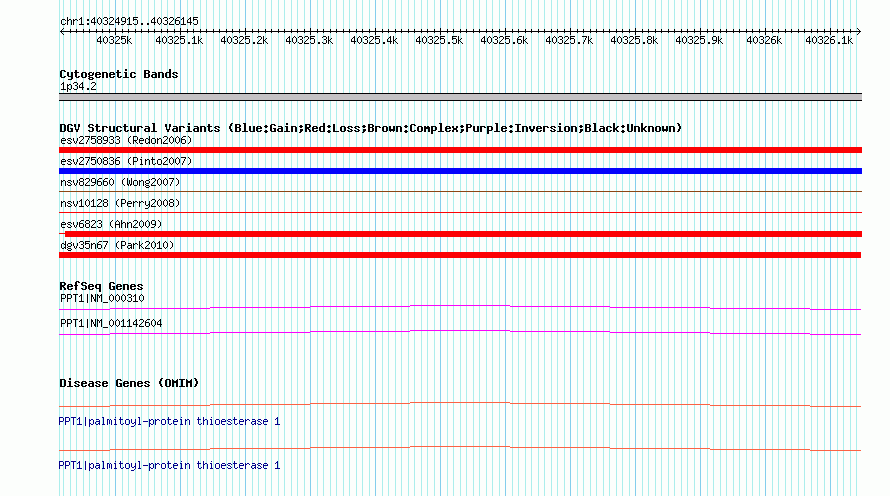This screenshot has height=496, width=890.
Task: Click the thin brown line under nsv829660
Action: (x=460, y=192)
